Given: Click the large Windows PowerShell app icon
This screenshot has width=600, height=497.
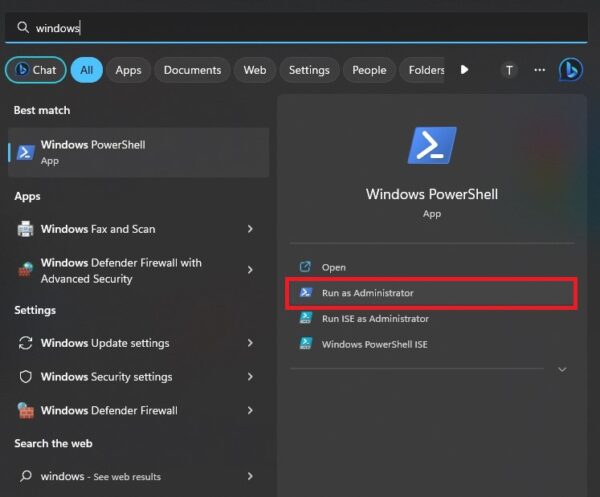Looking at the screenshot, I should [x=431, y=146].
